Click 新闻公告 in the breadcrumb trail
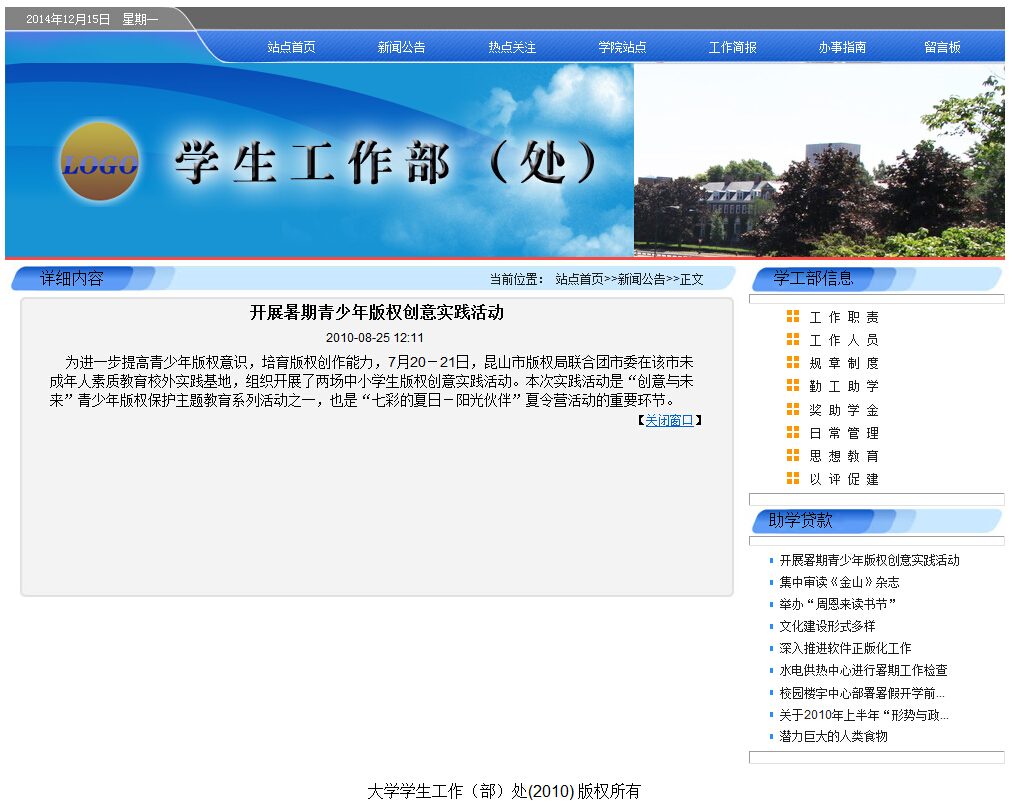This screenshot has height=808, width=1025. 642,279
